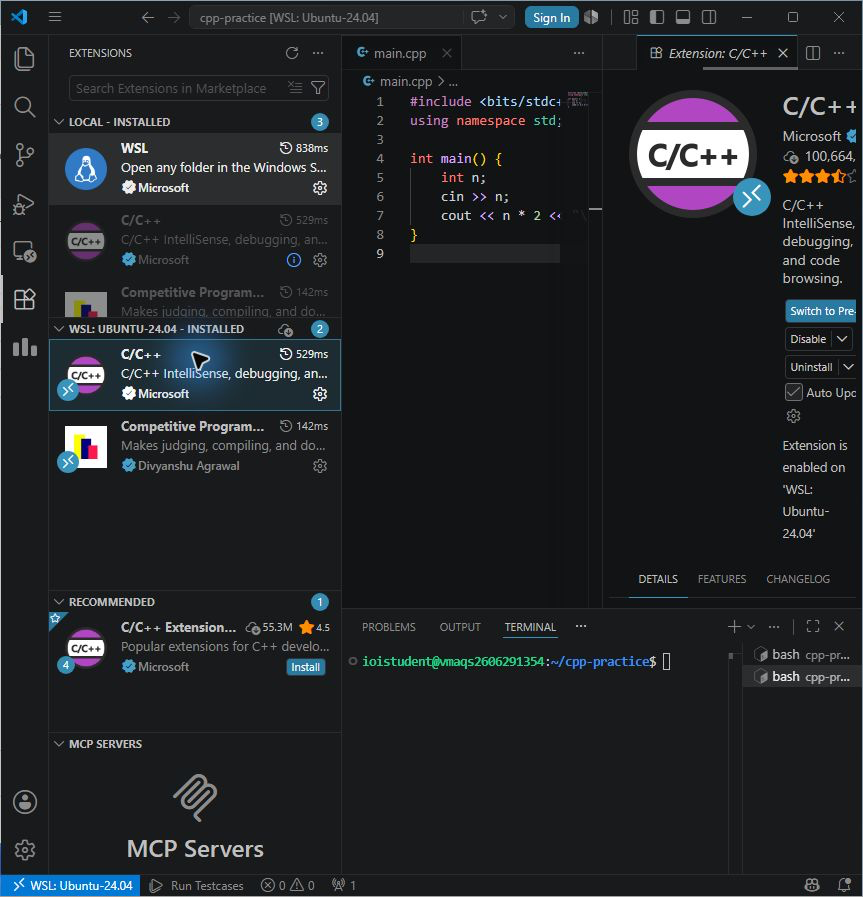Screen dimensions: 863x897
Task: Open manage gear for Divyanshu Agrawal extension
Action: click(320, 466)
